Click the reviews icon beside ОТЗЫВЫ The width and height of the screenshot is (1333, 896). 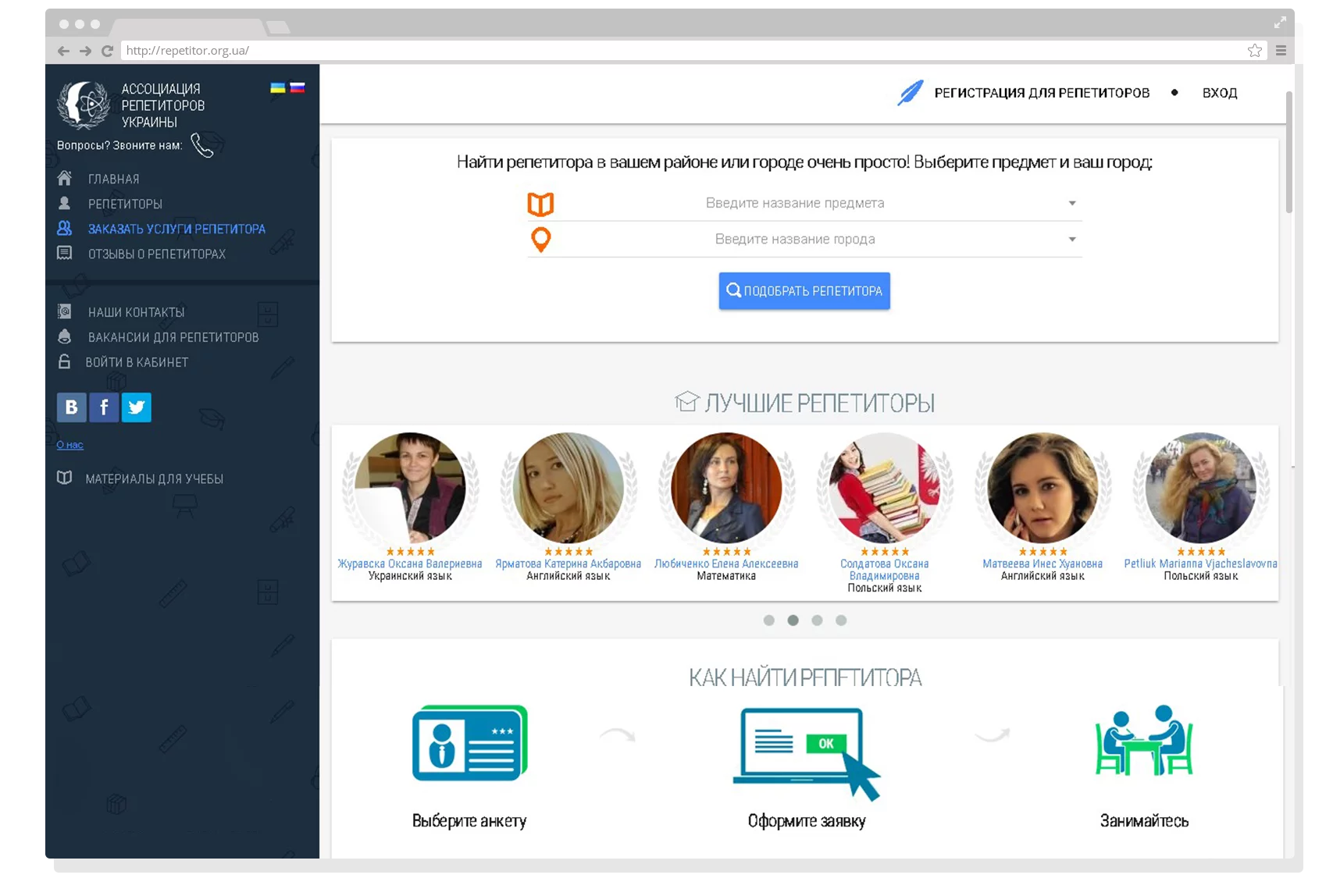(65, 253)
